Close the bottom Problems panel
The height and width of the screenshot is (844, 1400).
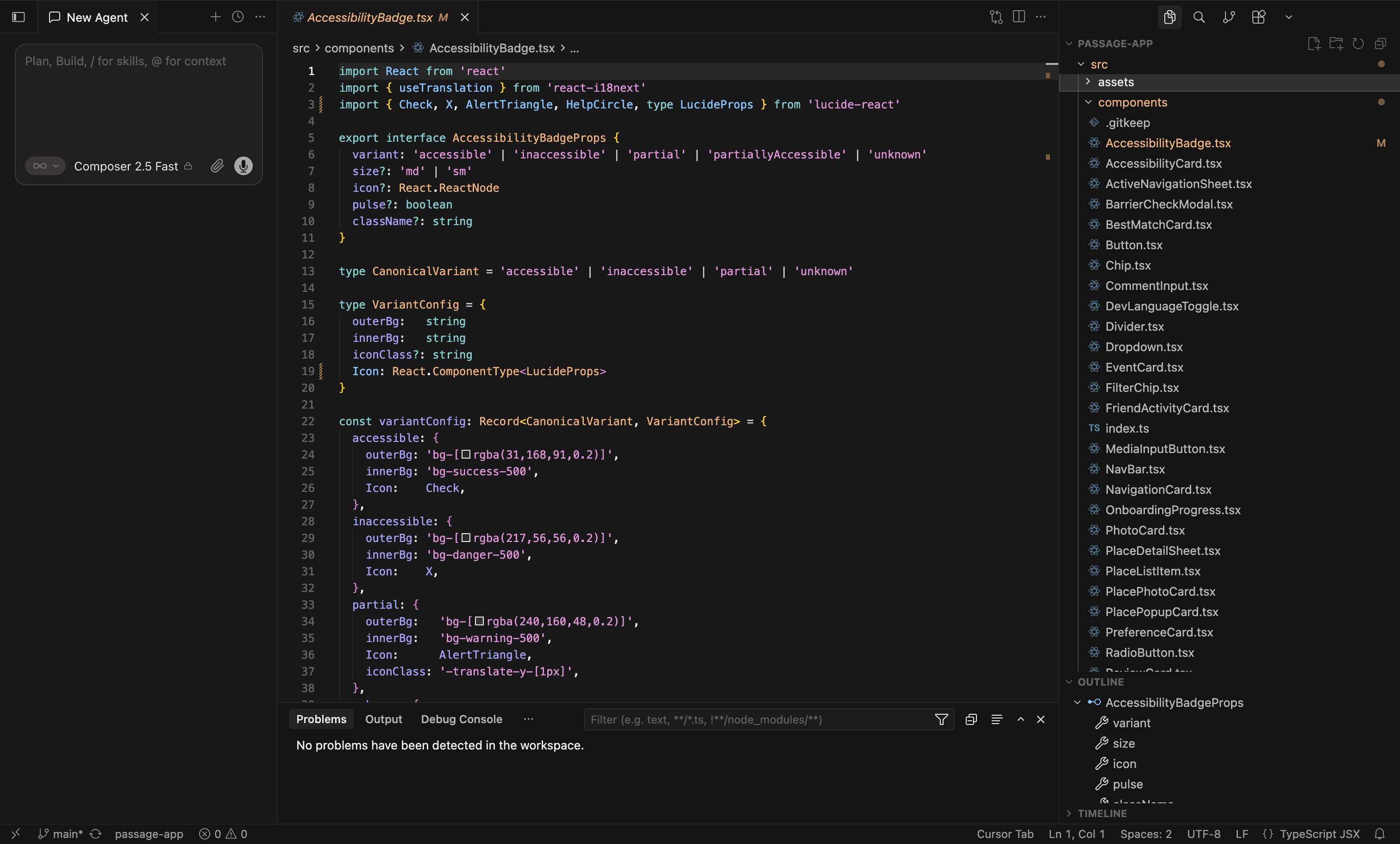1041,719
